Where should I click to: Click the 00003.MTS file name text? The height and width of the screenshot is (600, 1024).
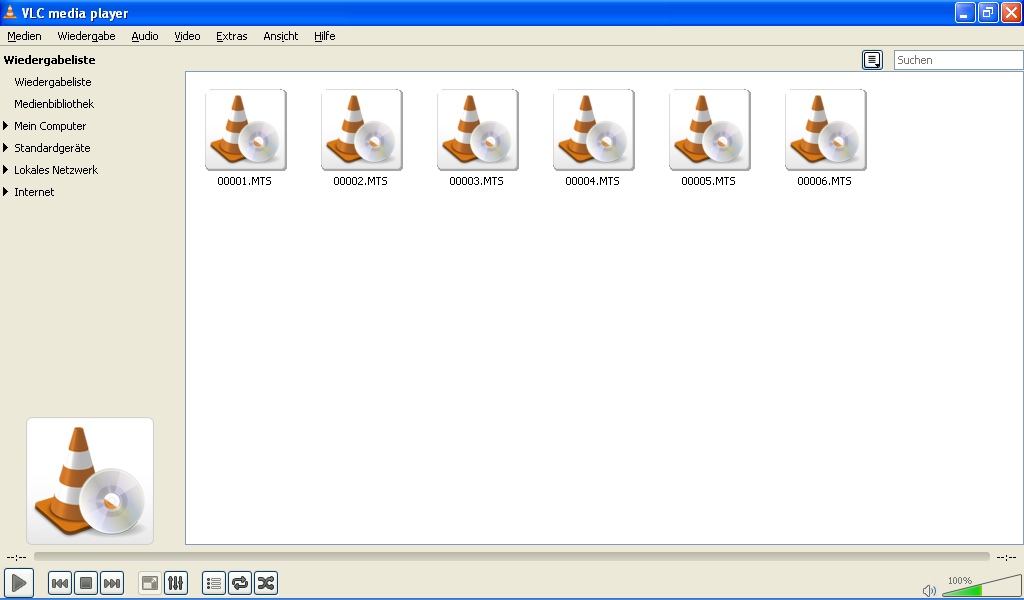click(x=477, y=182)
